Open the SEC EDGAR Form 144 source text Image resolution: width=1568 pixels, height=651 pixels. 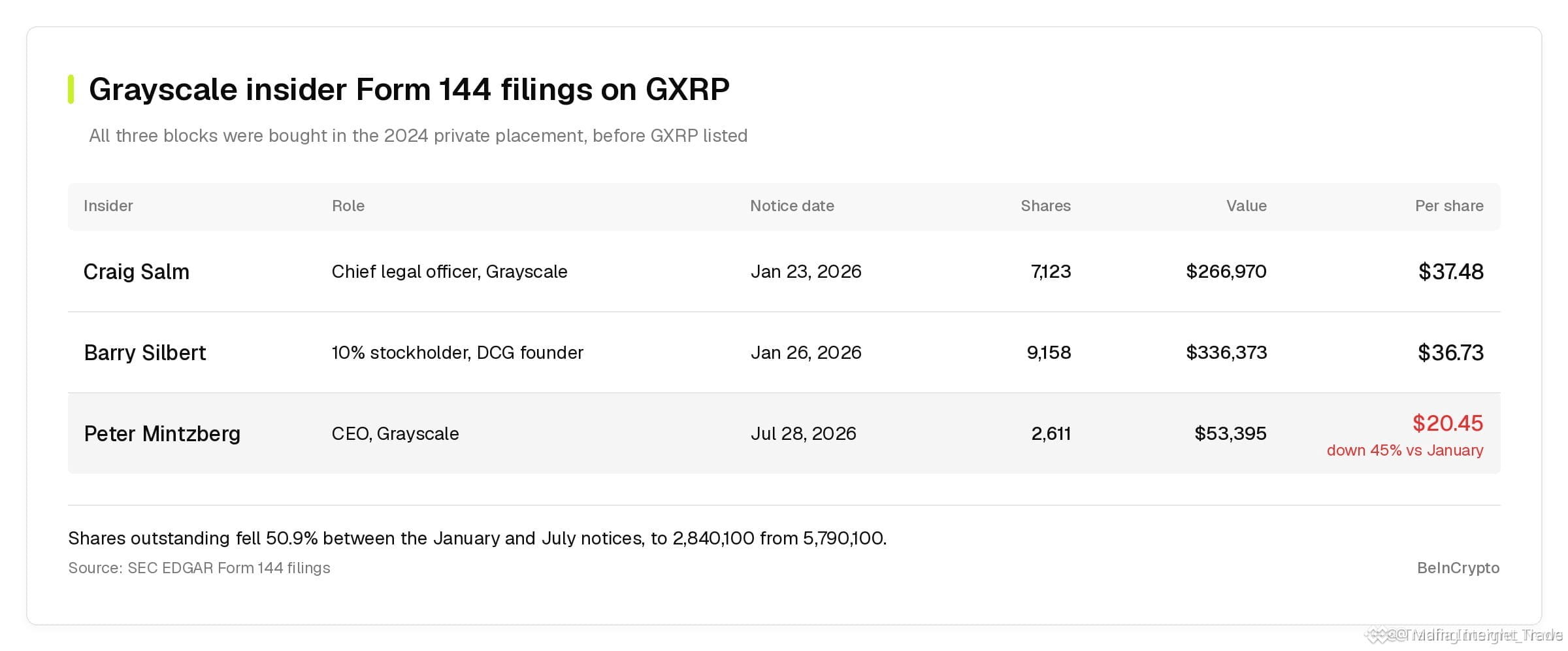[x=199, y=568]
